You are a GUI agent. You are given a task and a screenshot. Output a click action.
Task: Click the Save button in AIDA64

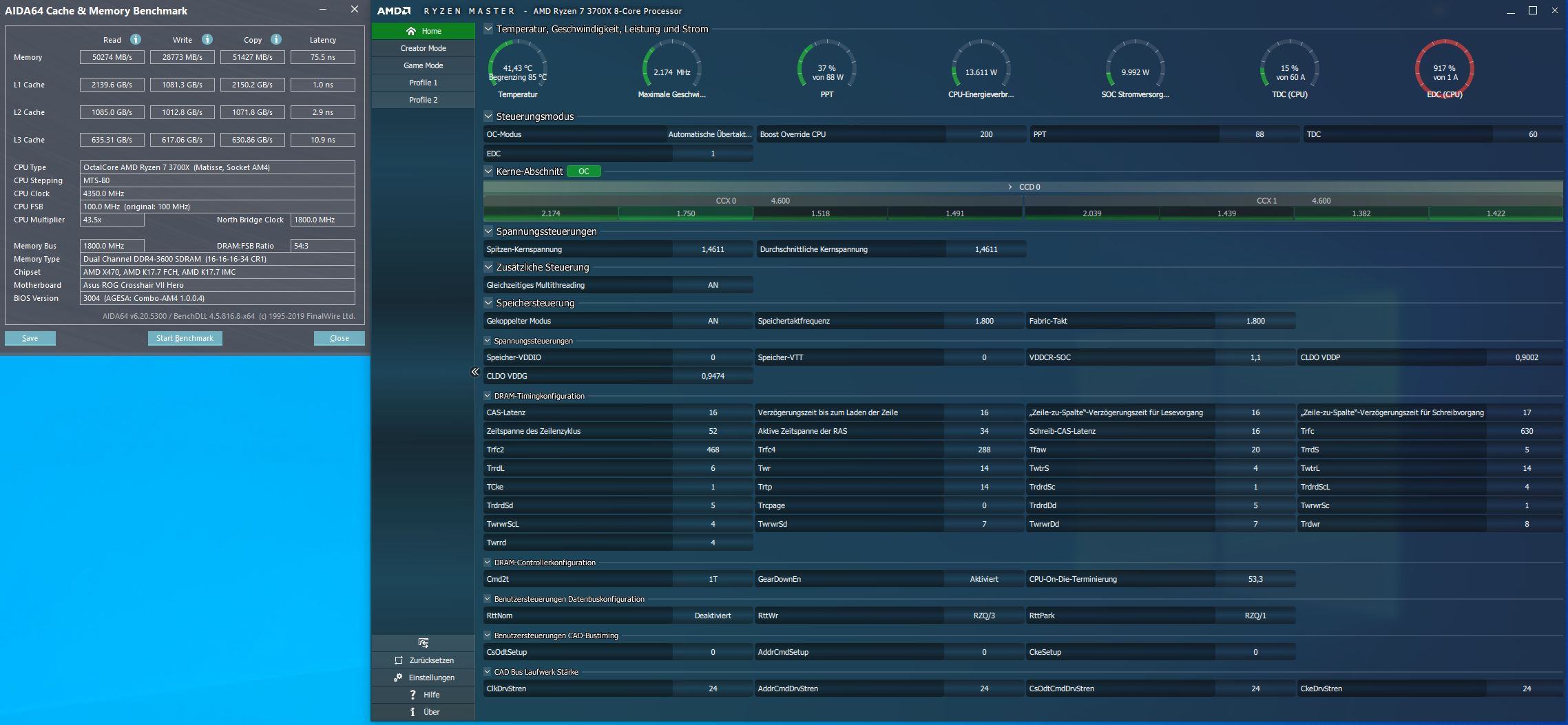click(30, 338)
